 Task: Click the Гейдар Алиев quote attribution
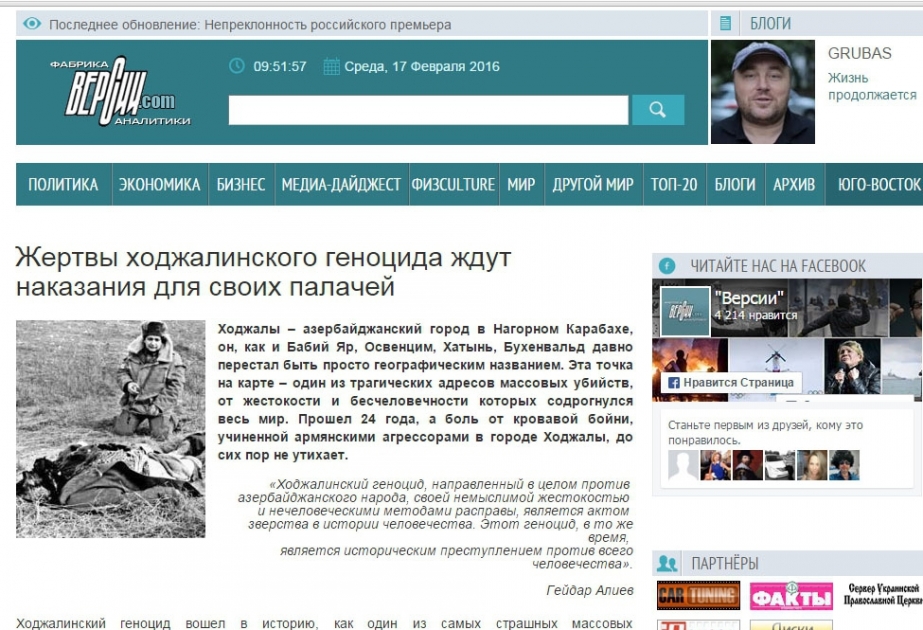click(590, 590)
